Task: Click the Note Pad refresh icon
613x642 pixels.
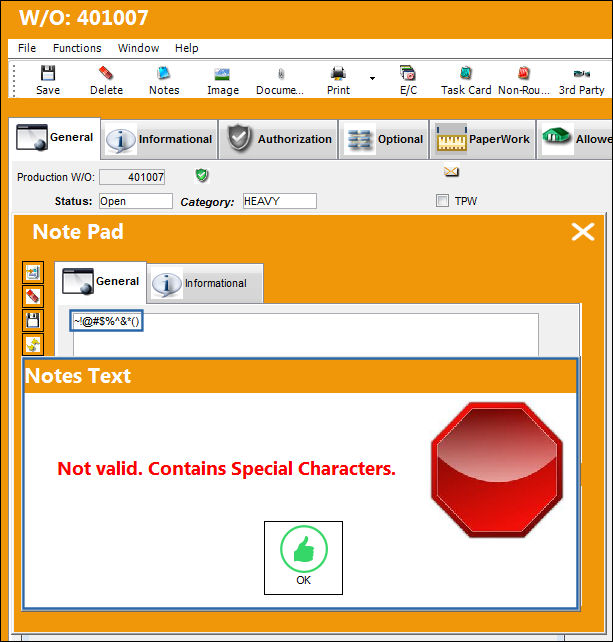Action: 33,345
